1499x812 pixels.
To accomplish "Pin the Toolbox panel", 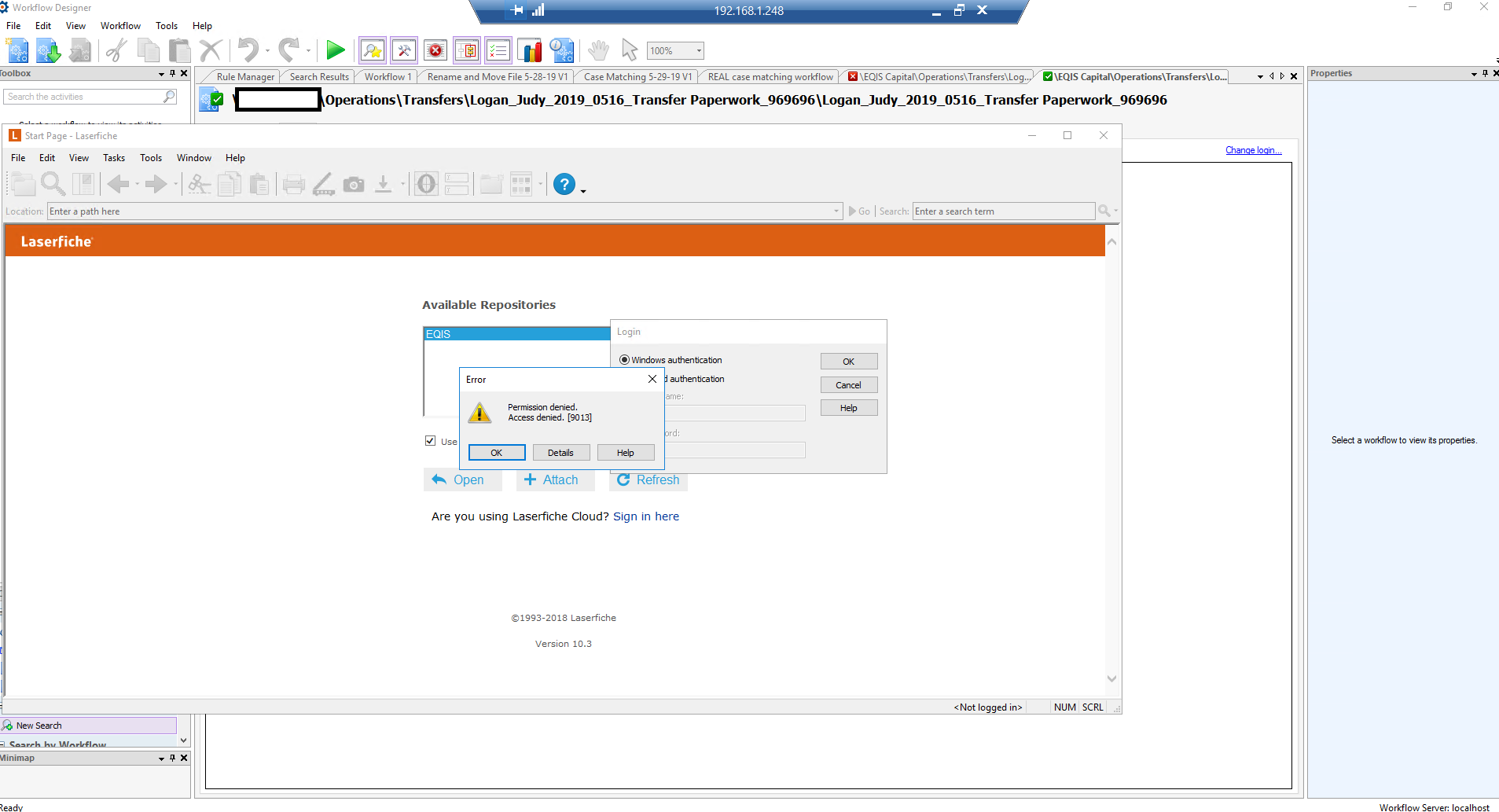I will 173,74.
